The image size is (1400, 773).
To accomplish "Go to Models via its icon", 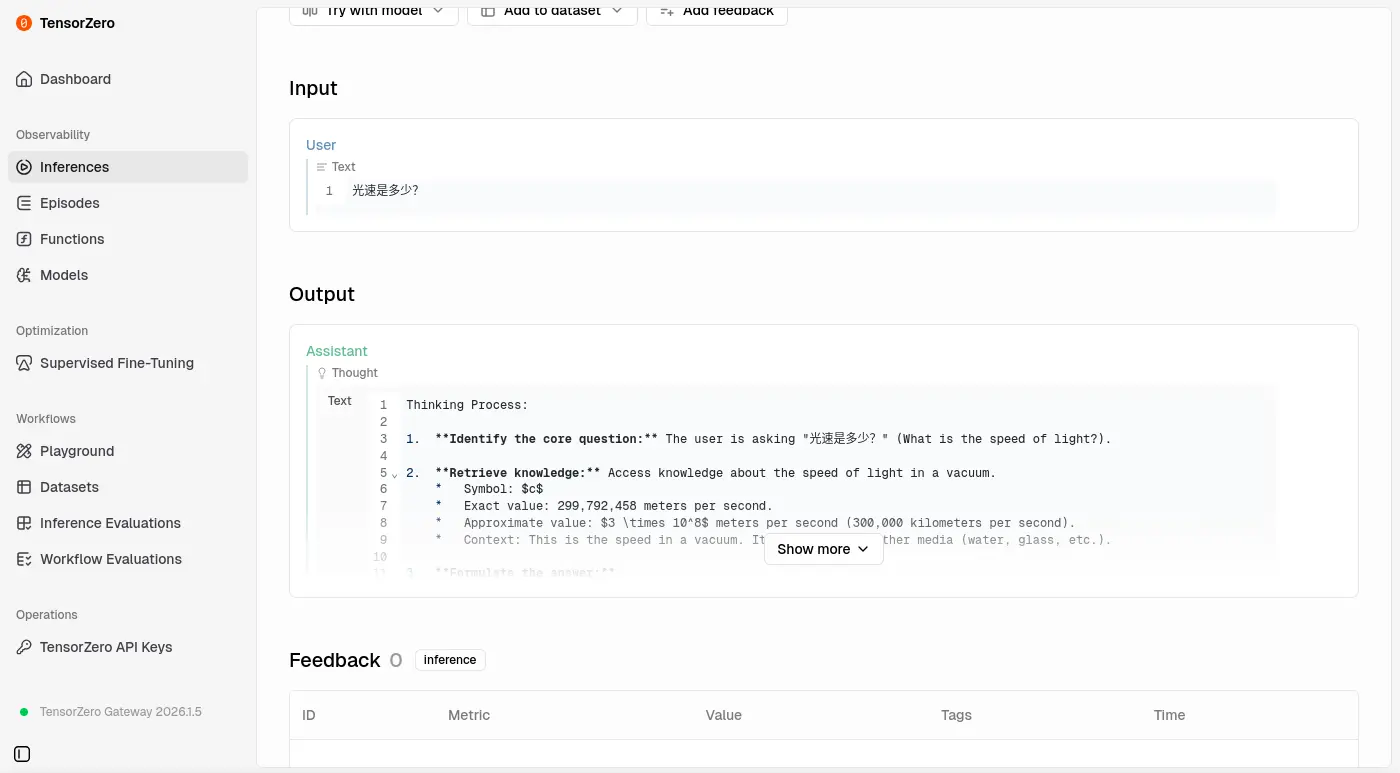I will (x=24, y=275).
